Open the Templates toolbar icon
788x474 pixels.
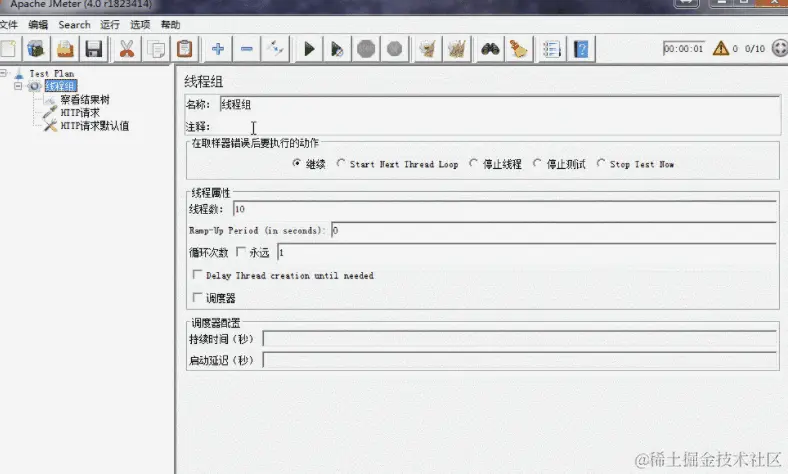point(36,49)
